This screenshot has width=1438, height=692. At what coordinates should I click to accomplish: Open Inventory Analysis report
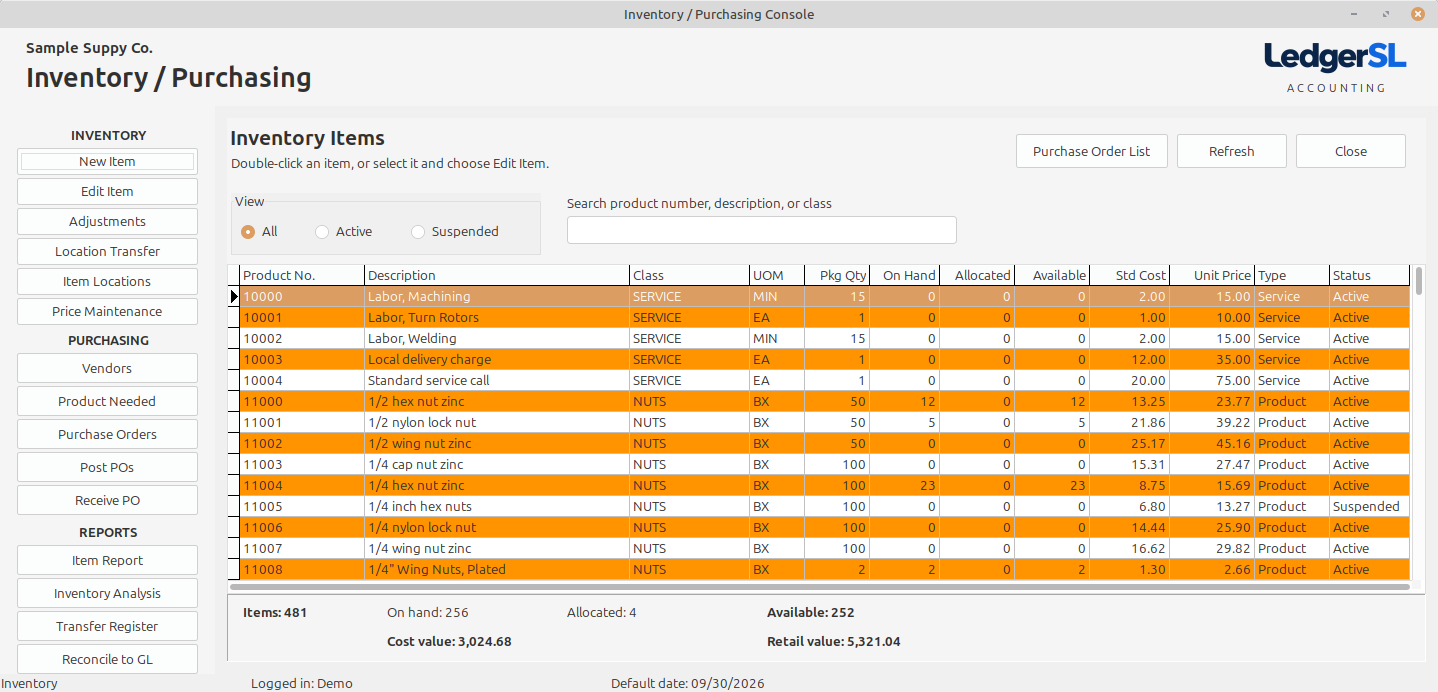point(107,593)
